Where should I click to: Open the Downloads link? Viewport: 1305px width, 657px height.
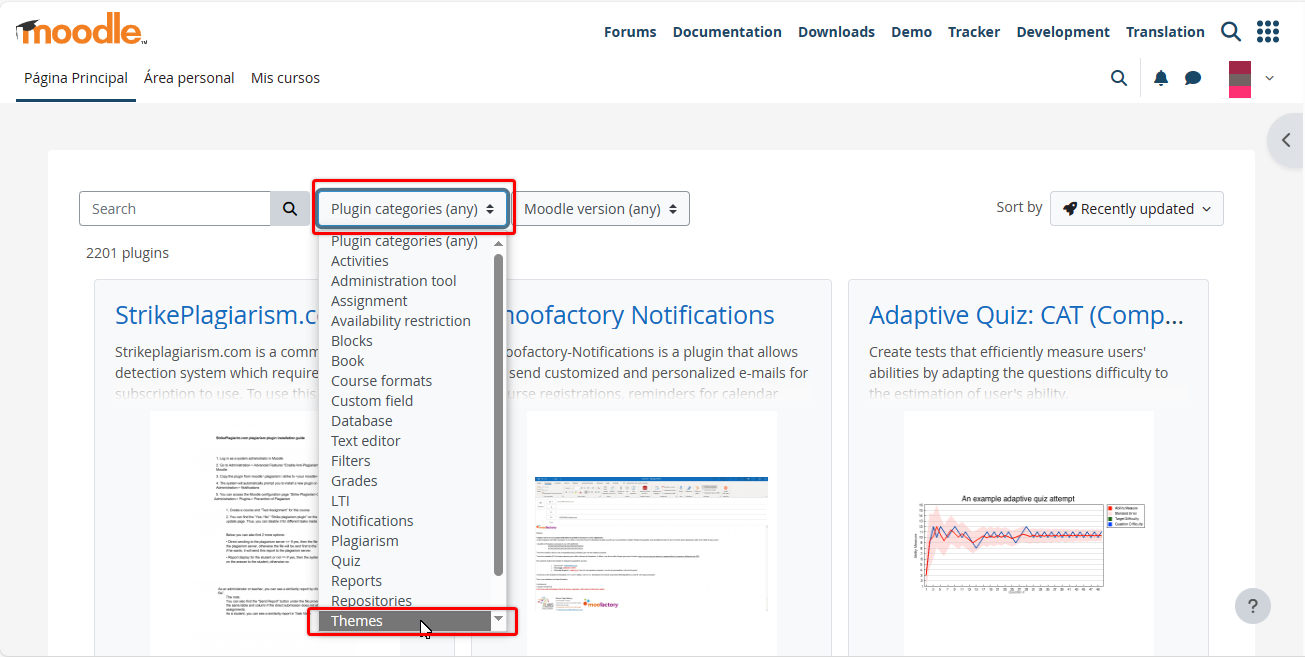click(x=836, y=32)
